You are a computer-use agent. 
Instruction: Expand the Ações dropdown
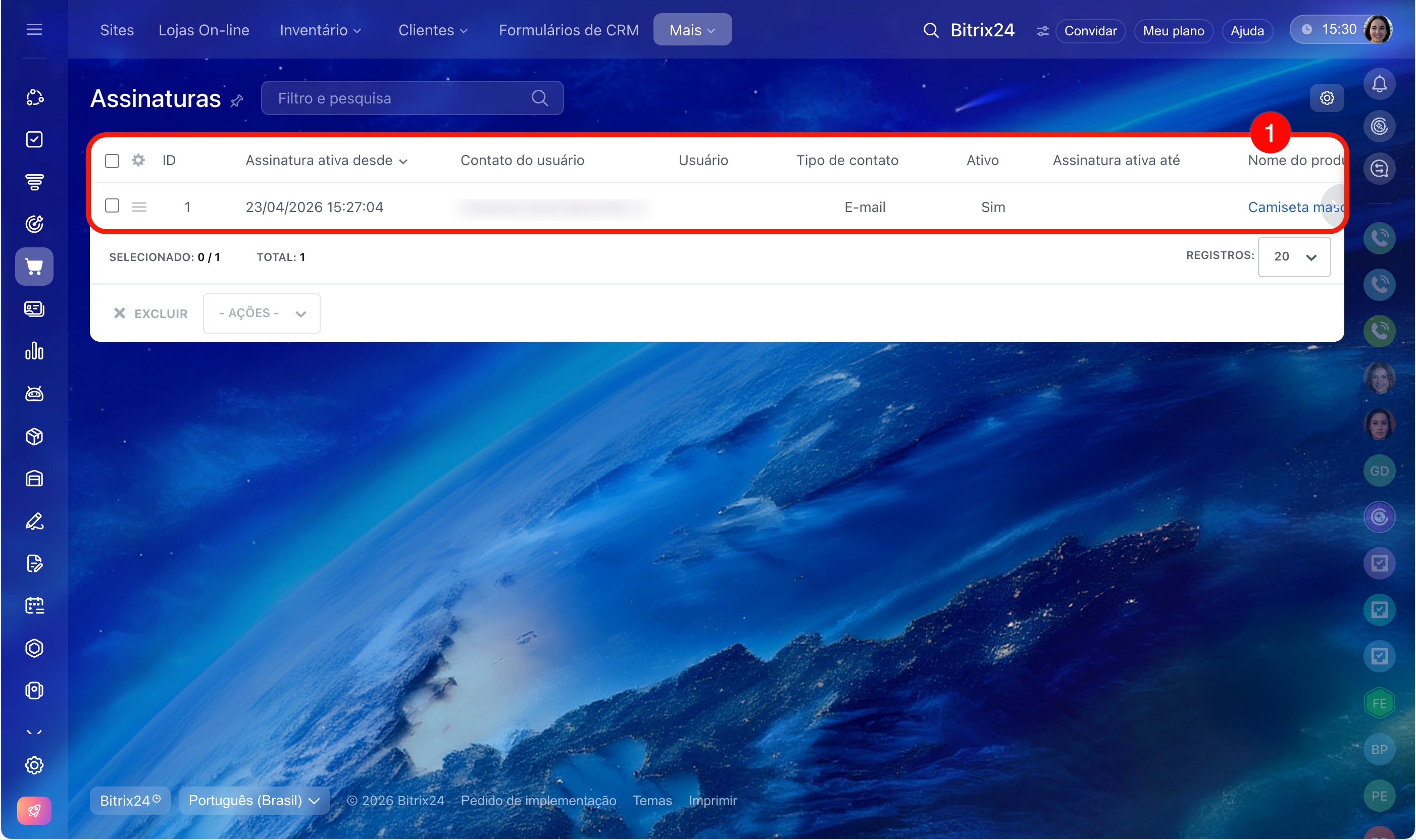tap(262, 313)
